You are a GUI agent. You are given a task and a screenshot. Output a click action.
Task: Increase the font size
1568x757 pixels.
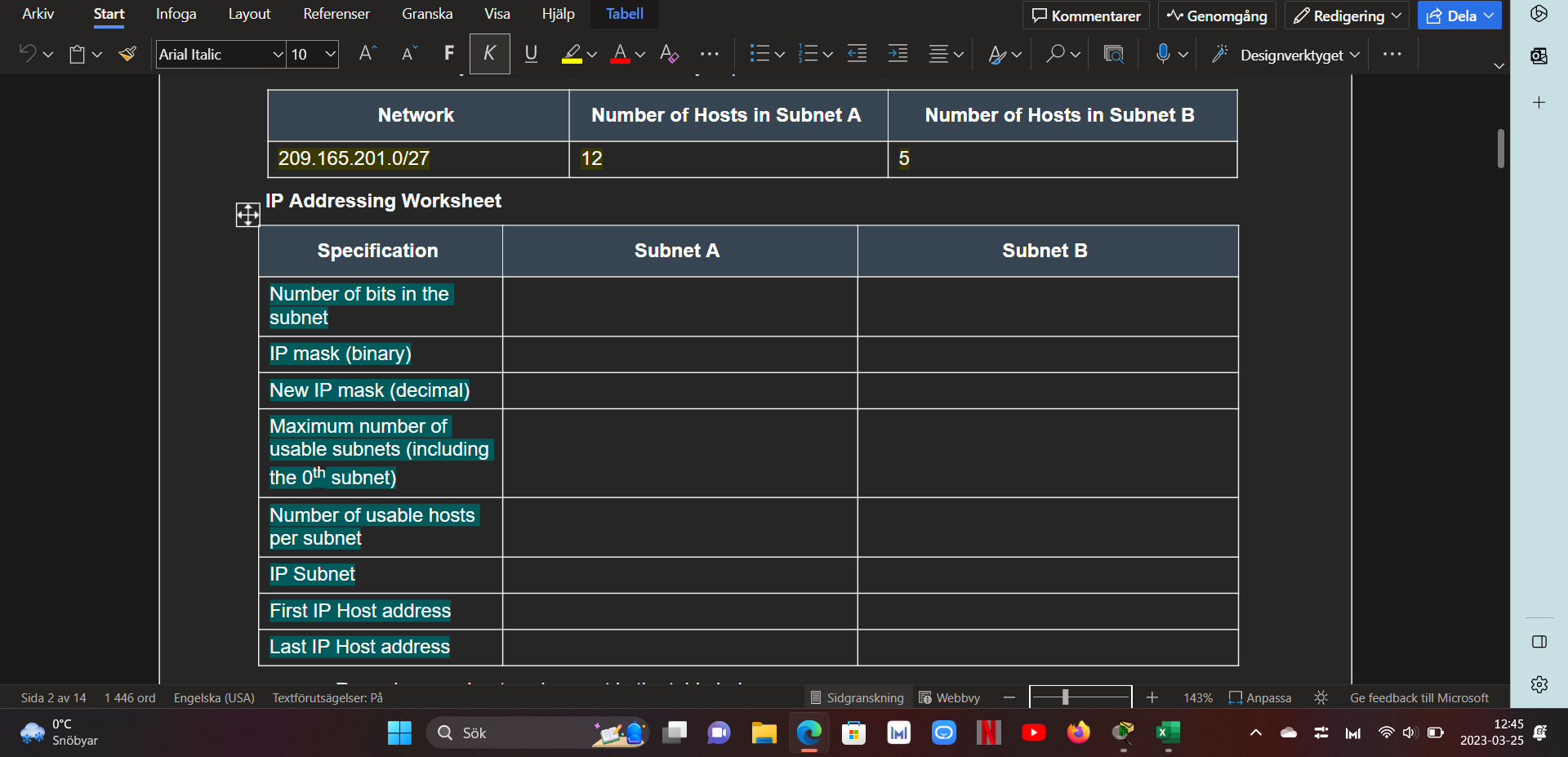click(x=366, y=53)
